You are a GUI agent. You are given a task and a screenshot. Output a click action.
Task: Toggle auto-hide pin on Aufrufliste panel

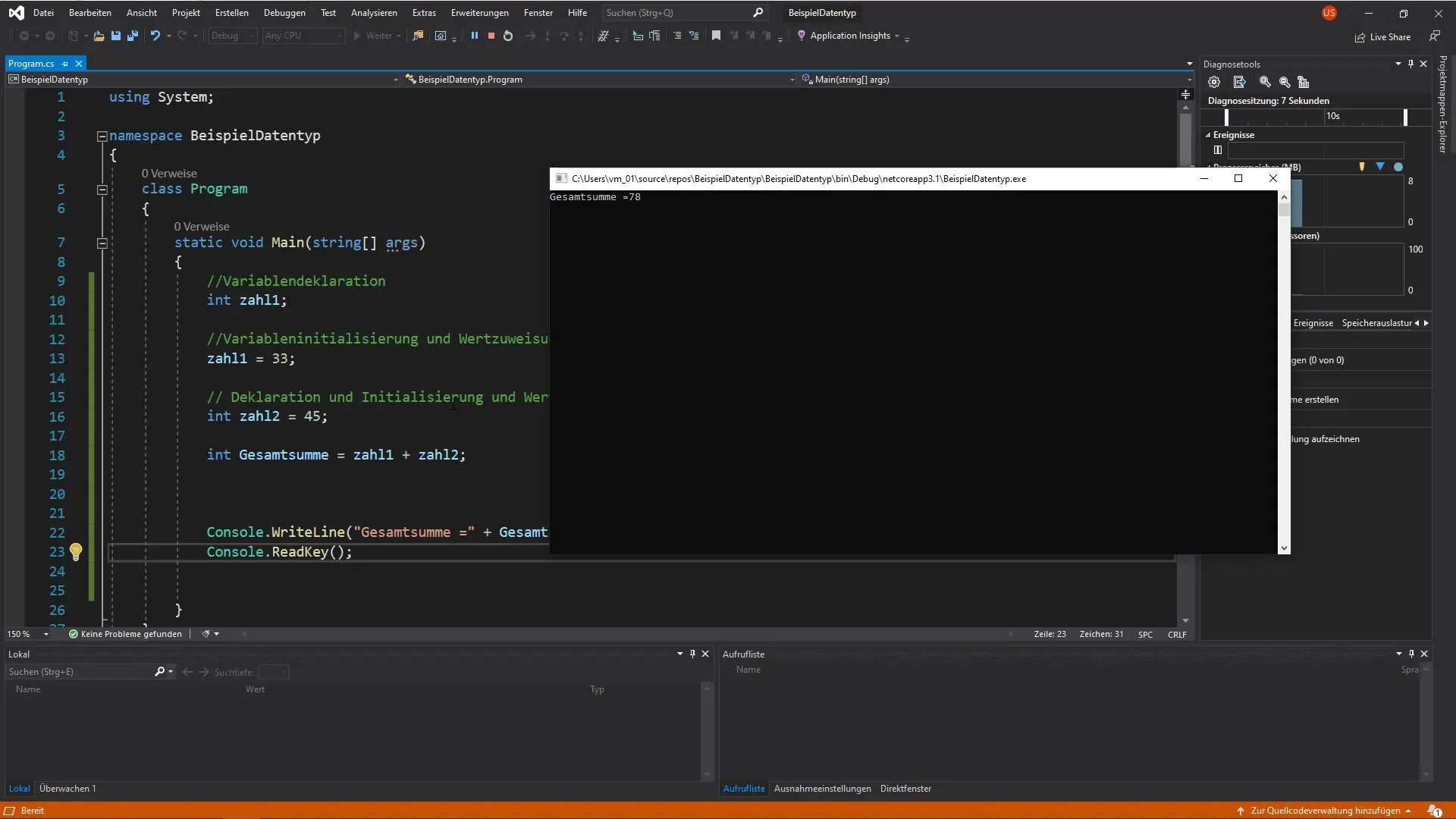pos(1411,654)
